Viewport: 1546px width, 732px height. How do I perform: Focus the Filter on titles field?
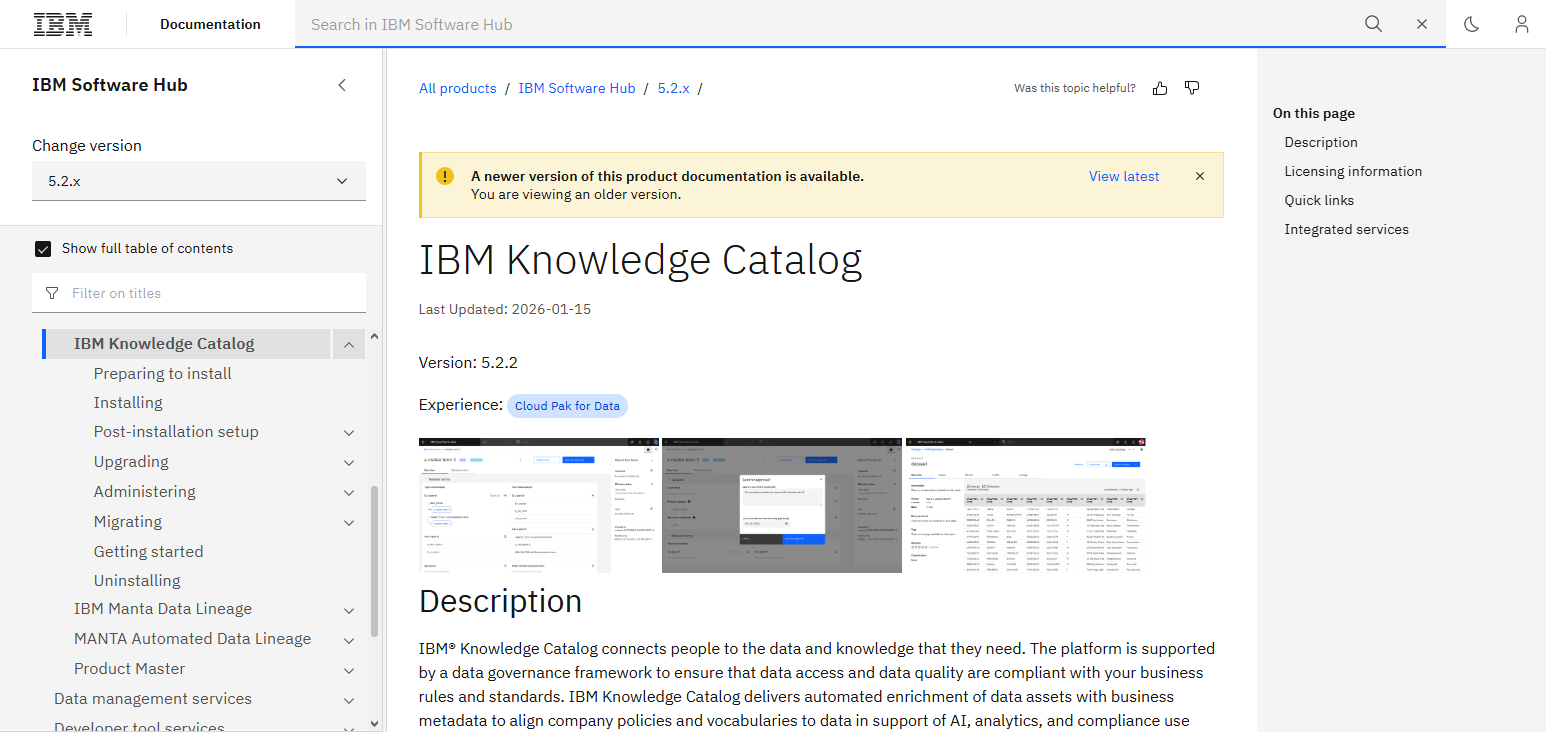click(x=199, y=293)
